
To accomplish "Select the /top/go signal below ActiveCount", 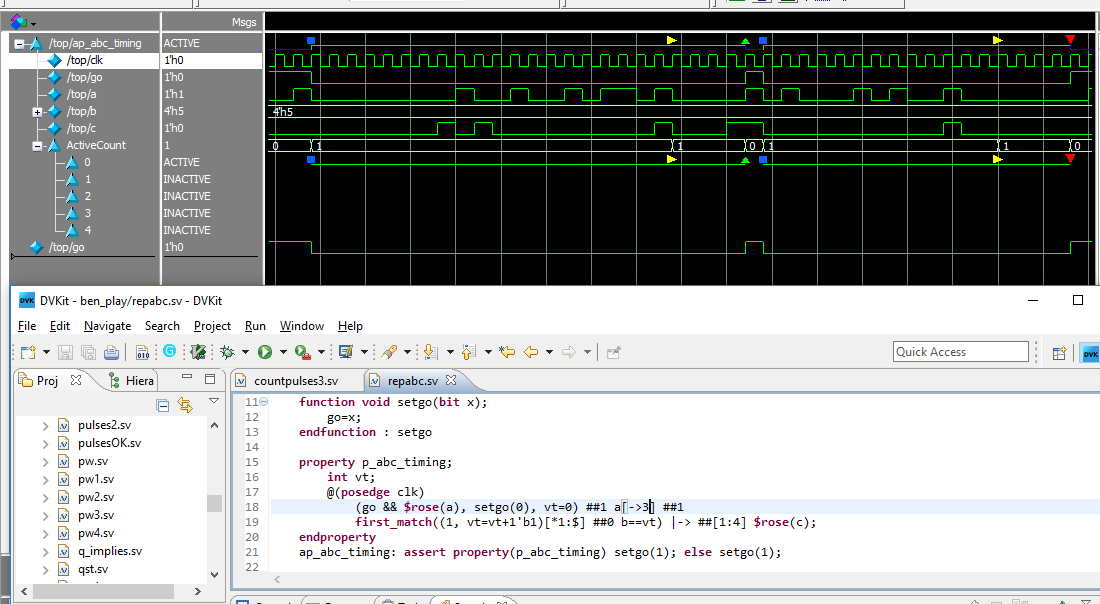I will (67, 247).
